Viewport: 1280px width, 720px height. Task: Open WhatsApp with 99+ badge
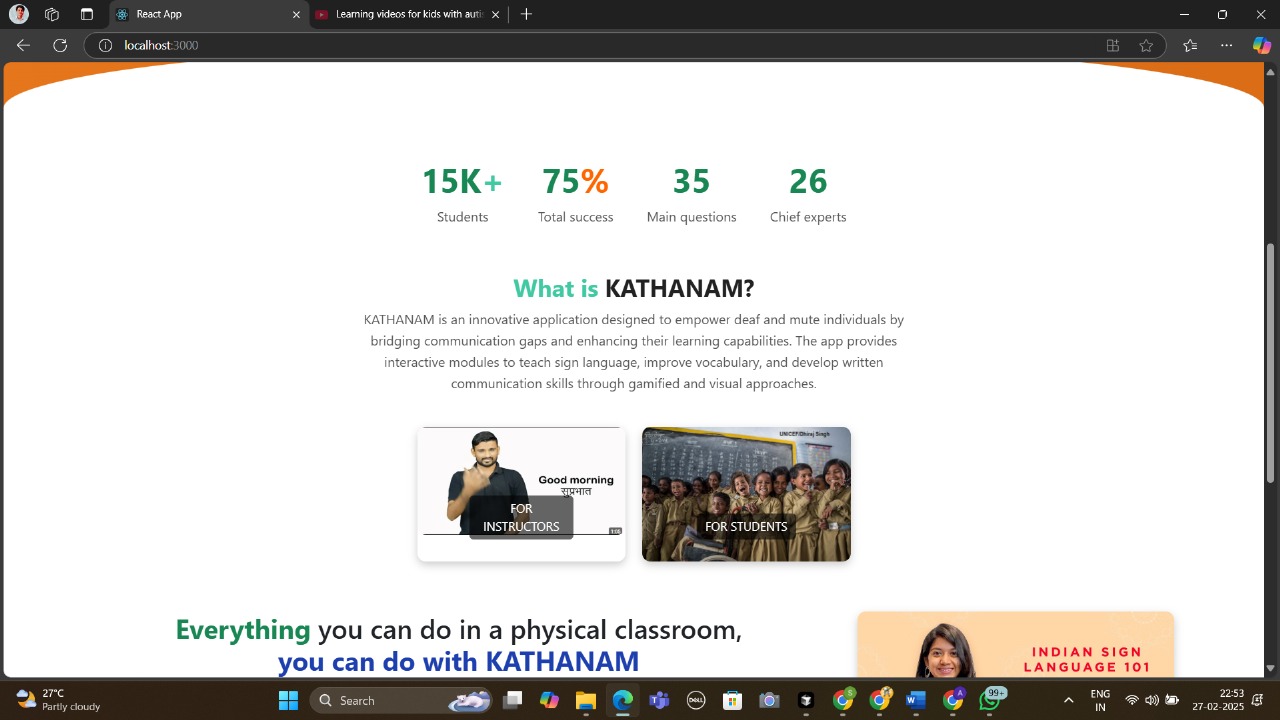(991, 699)
